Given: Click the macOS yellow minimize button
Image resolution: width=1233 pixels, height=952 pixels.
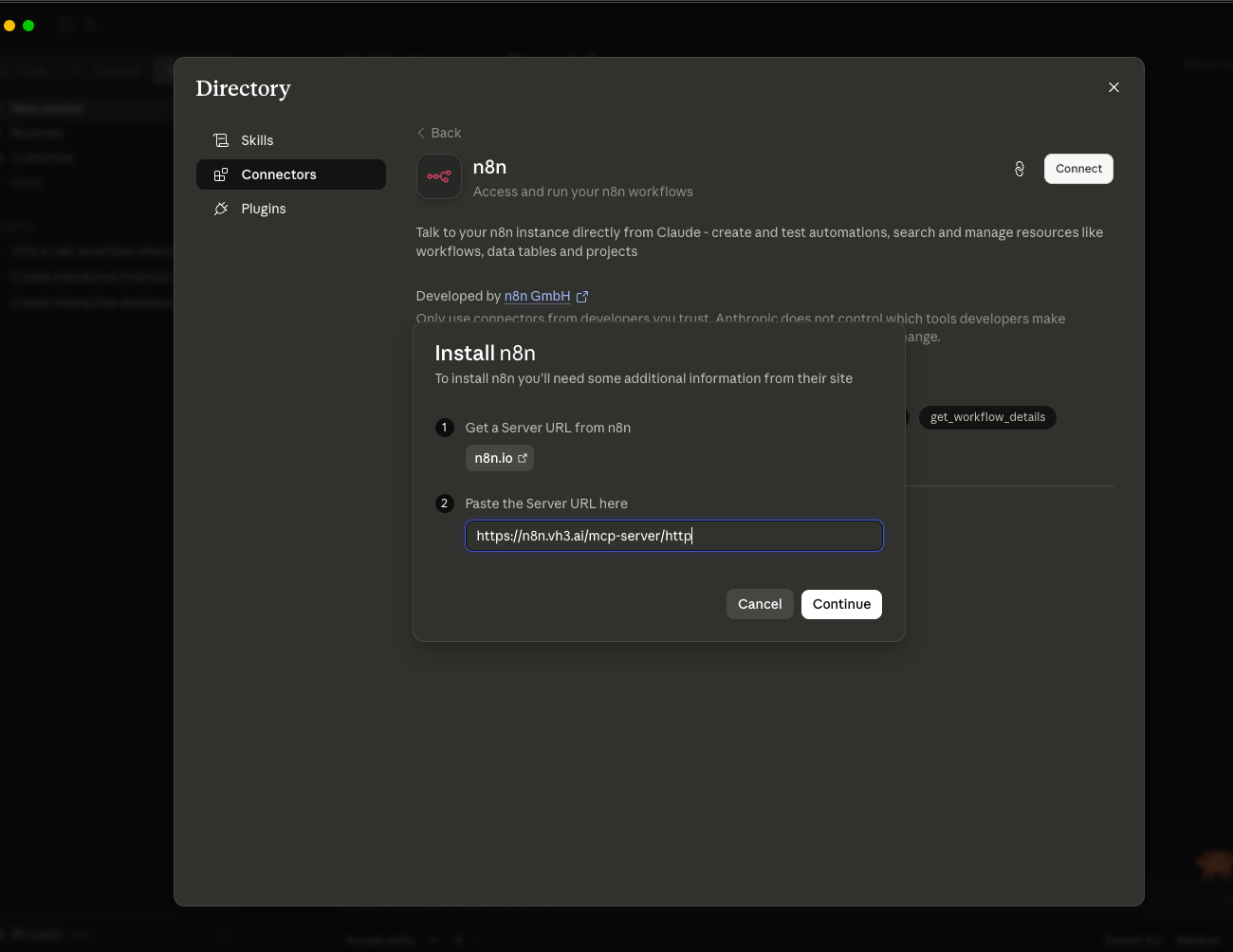Looking at the screenshot, I should coord(9,26).
